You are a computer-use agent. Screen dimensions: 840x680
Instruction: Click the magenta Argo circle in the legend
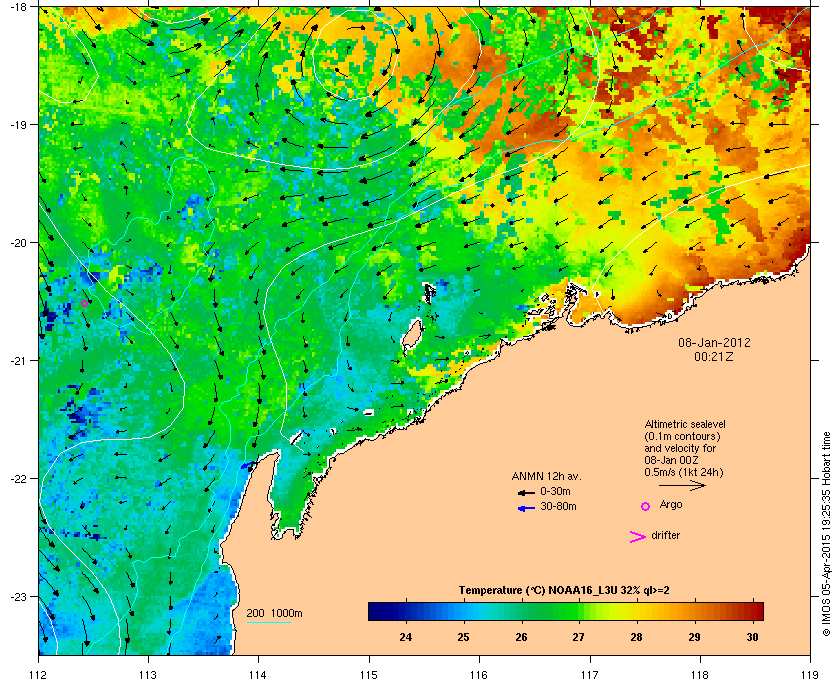646,506
